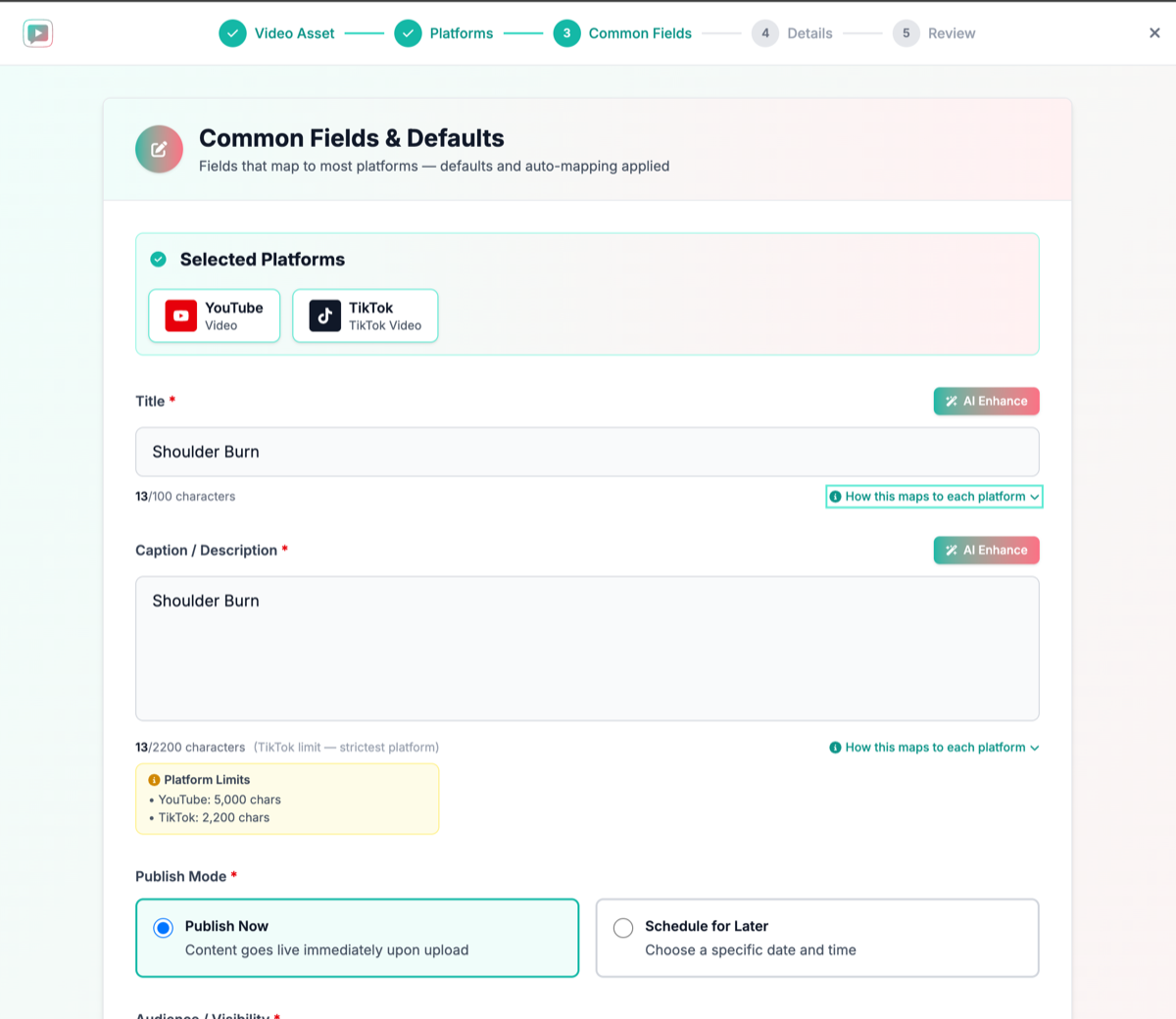
Task: Click the step 4 Details circle
Action: coord(765,33)
